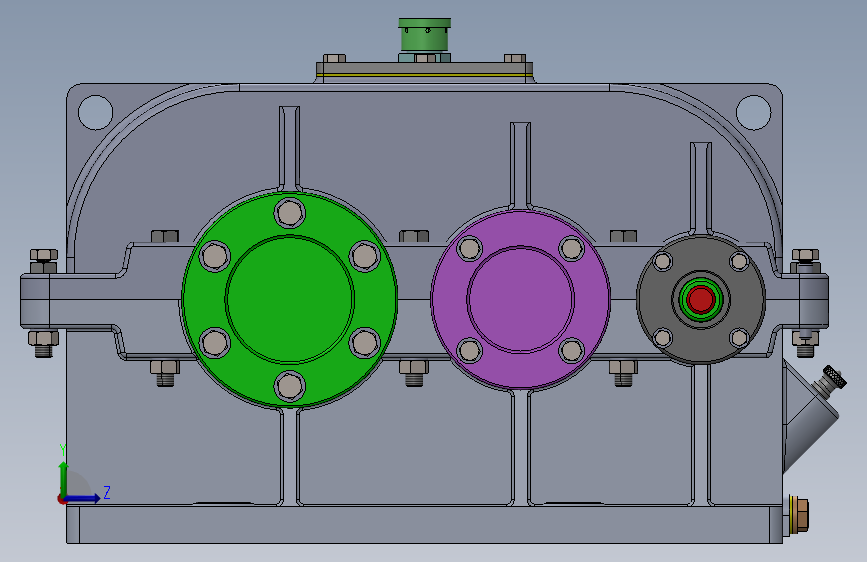Select the brass oil drain plug

pos(798,514)
